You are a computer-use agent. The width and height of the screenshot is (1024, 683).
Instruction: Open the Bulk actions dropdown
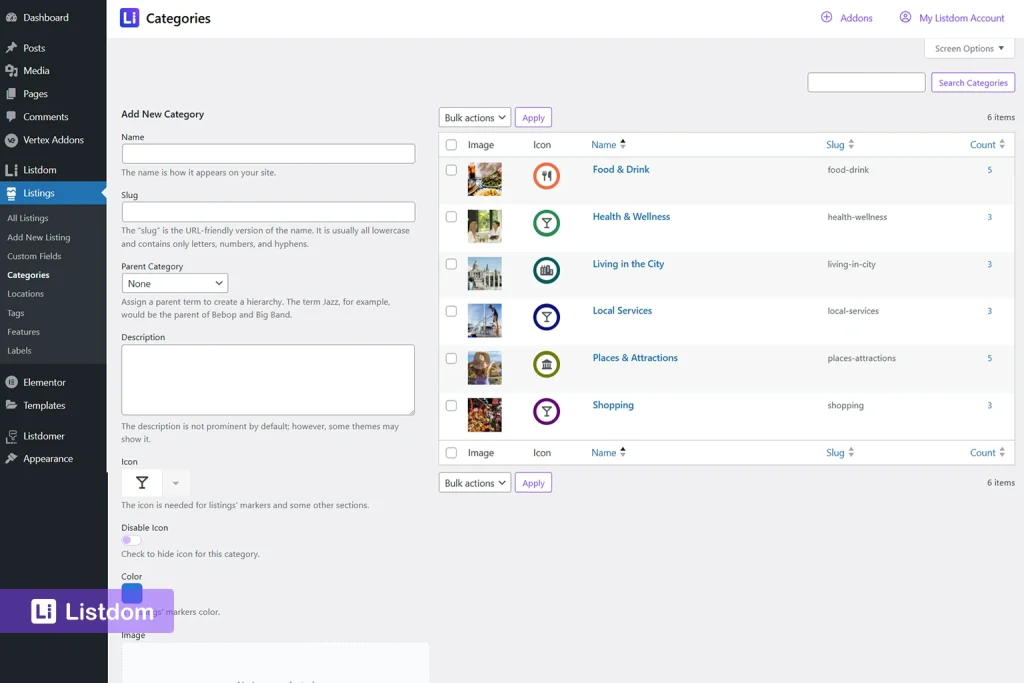click(474, 117)
